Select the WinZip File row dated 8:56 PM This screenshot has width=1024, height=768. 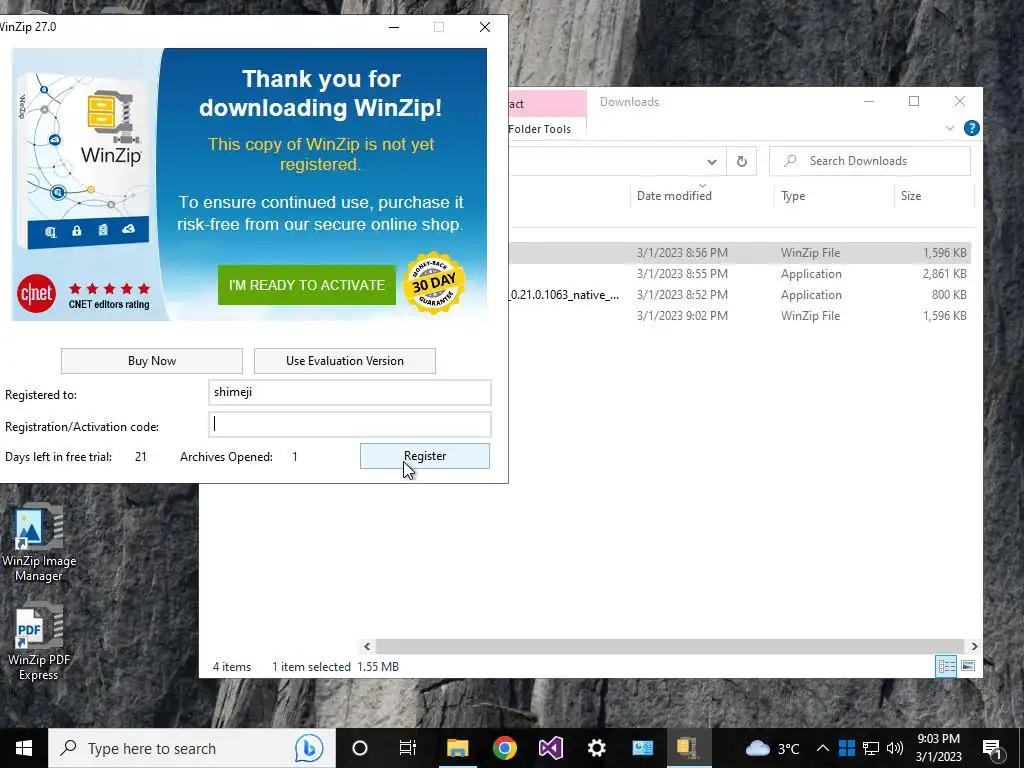point(739,253)
